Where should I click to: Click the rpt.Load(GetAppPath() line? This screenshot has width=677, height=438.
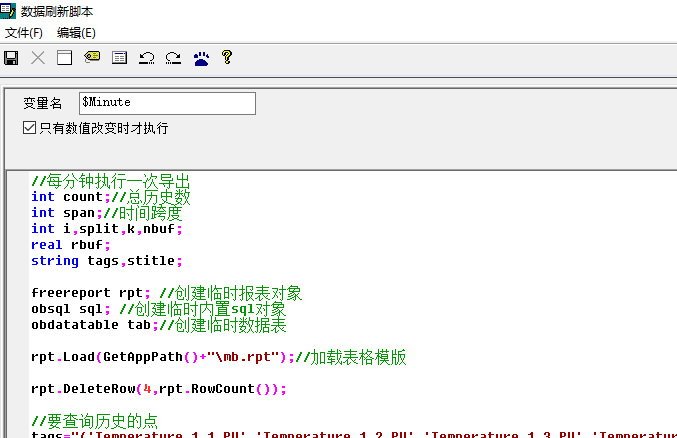[x=218, y=357]
